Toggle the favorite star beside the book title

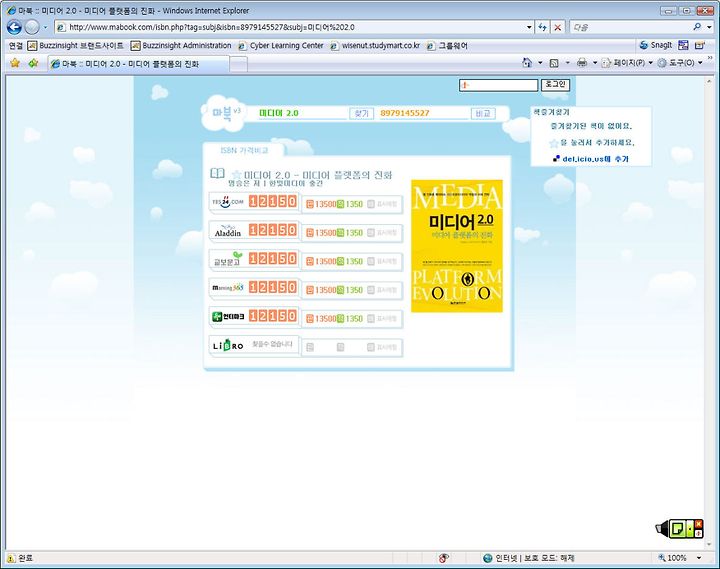236,175
